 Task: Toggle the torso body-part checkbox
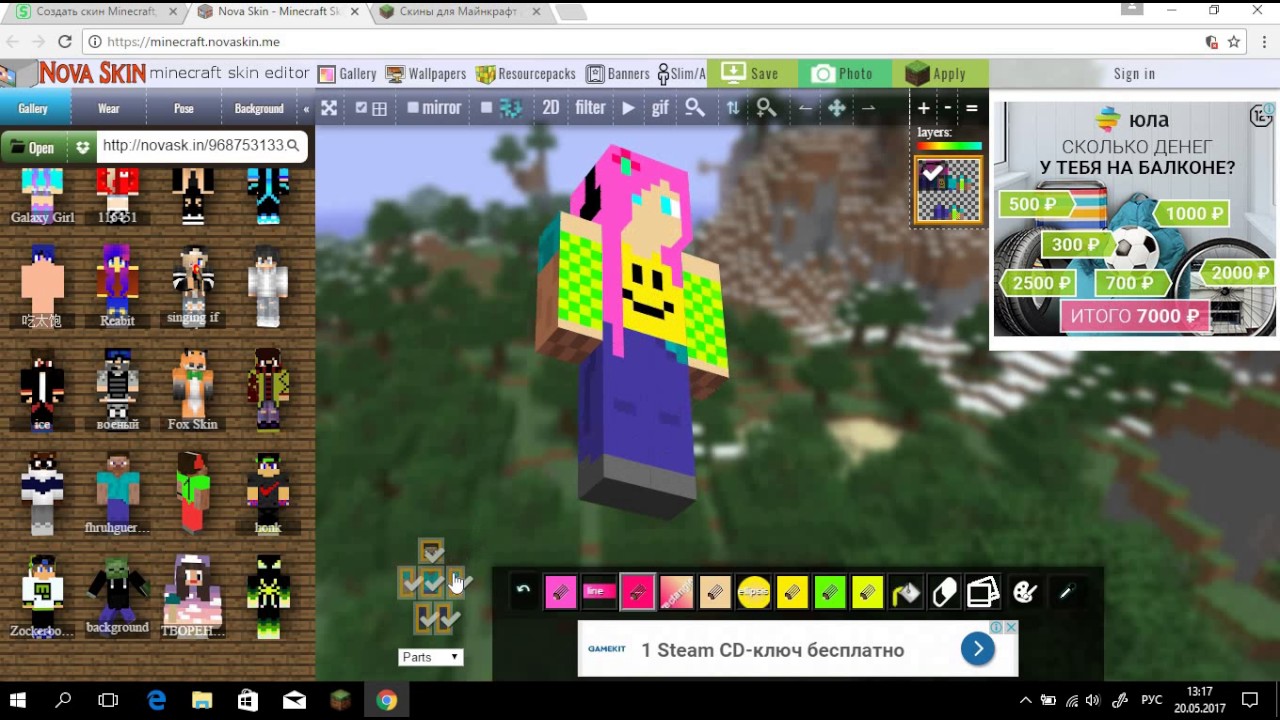432,583
